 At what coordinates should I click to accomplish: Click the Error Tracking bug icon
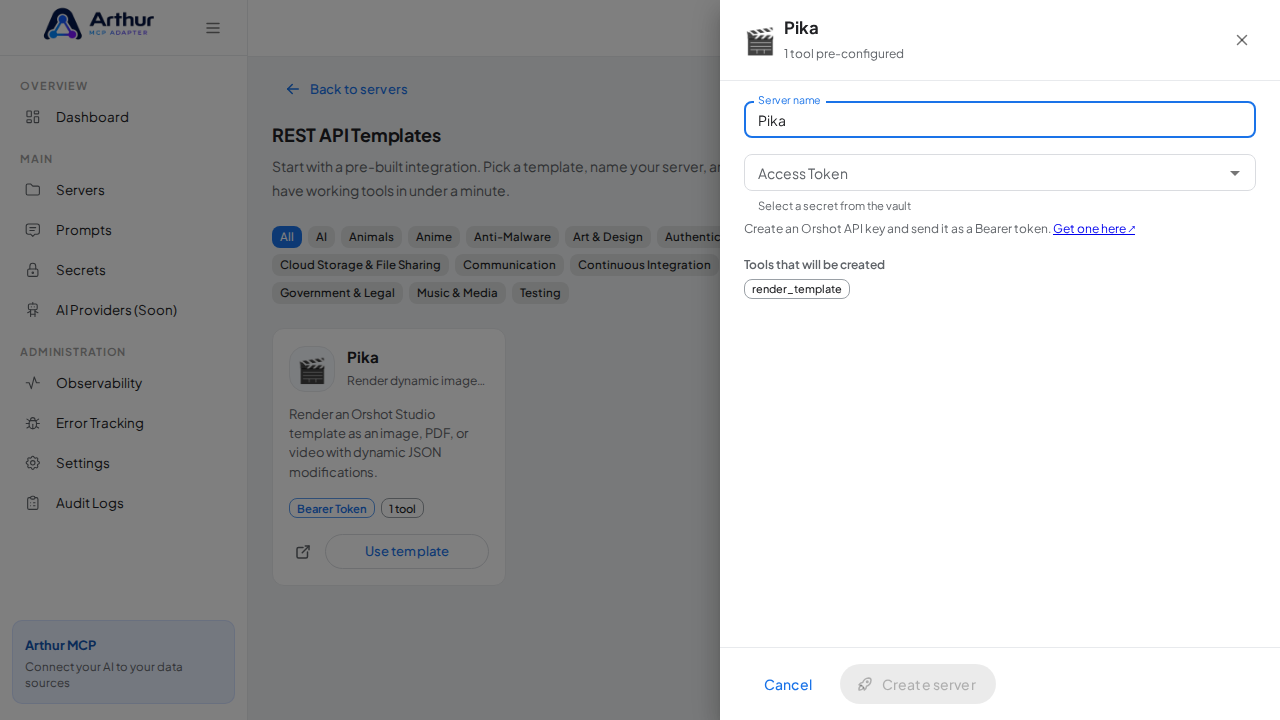[x=33, y=423]
